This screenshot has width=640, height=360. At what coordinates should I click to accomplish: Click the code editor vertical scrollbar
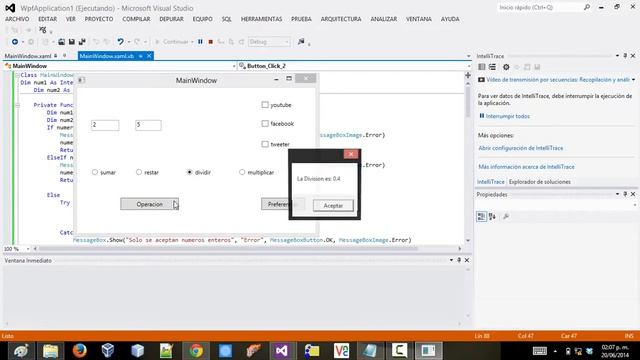[468, 102]
